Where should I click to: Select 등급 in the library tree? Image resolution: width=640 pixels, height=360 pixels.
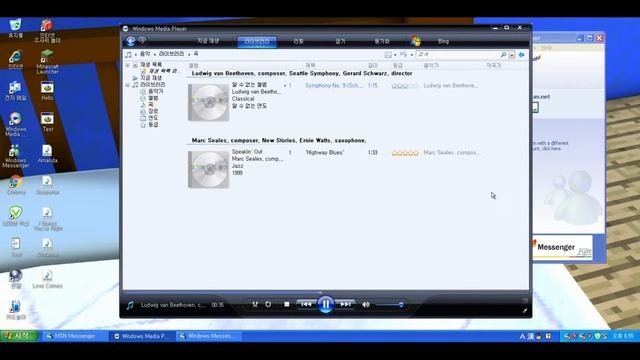tap(153, 124)
